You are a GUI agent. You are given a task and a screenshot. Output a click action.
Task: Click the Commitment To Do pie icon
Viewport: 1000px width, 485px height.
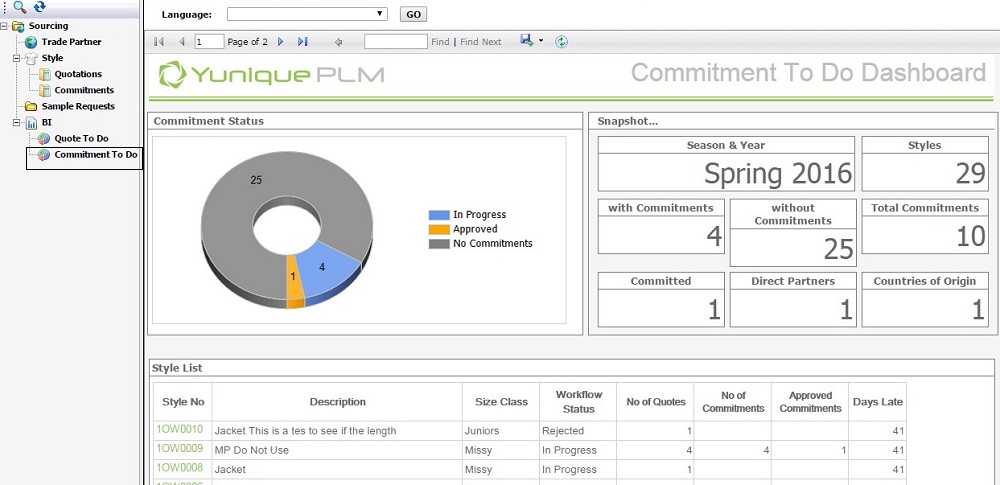(44, 155)
